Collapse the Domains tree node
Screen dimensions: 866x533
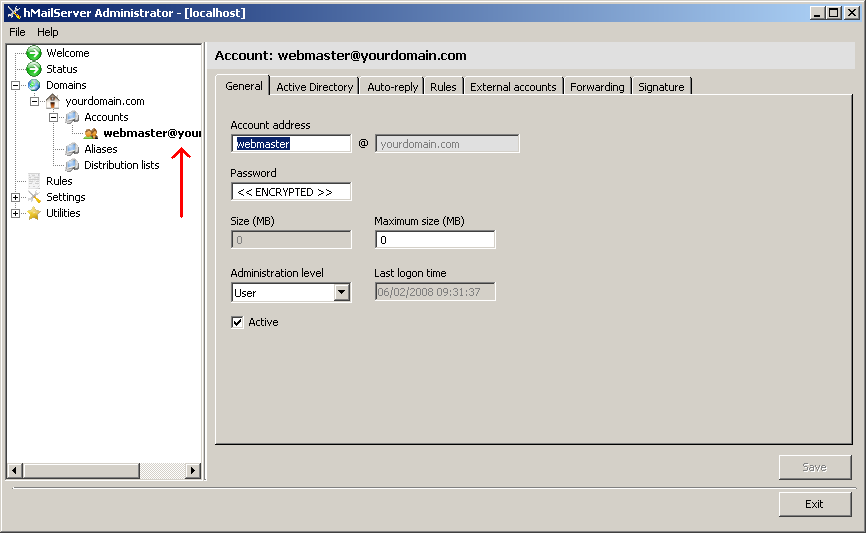tap(15, 85)
